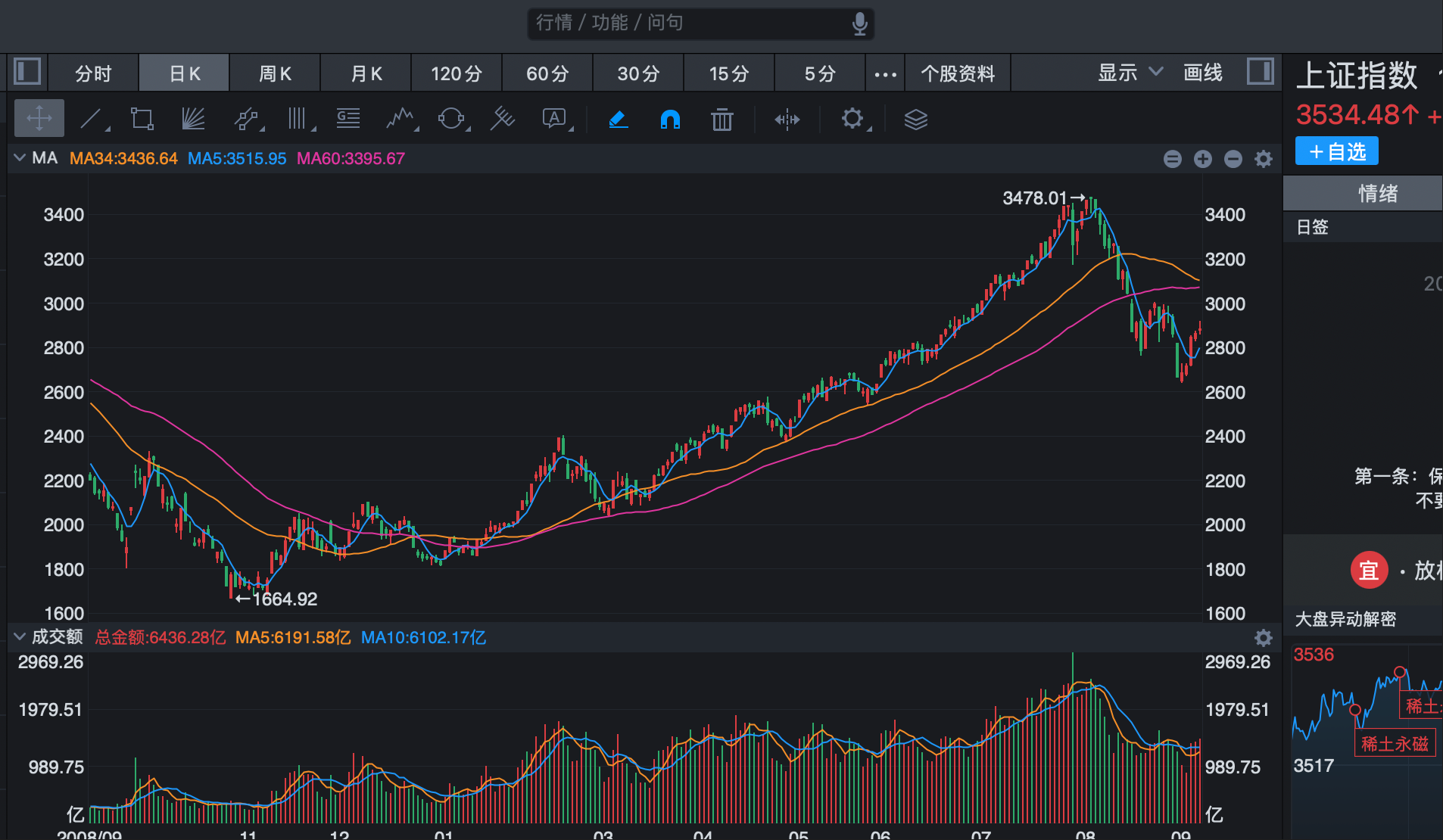
Task: Select the parallel channel drawing tool
Action: coord(247,119)
